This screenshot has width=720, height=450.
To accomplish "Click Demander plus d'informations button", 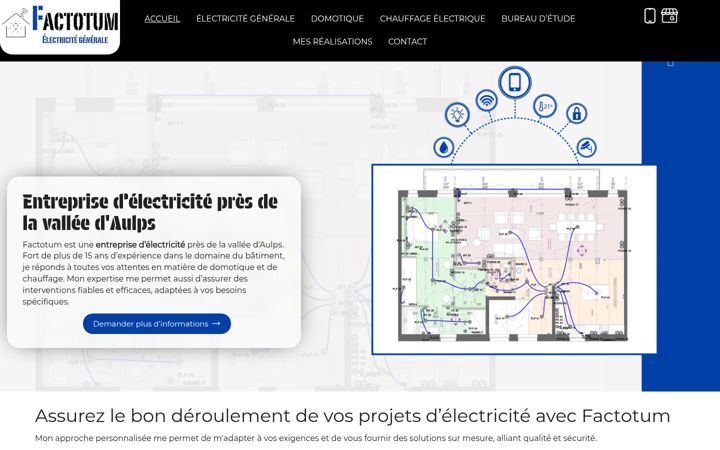I will coord(157,324).
